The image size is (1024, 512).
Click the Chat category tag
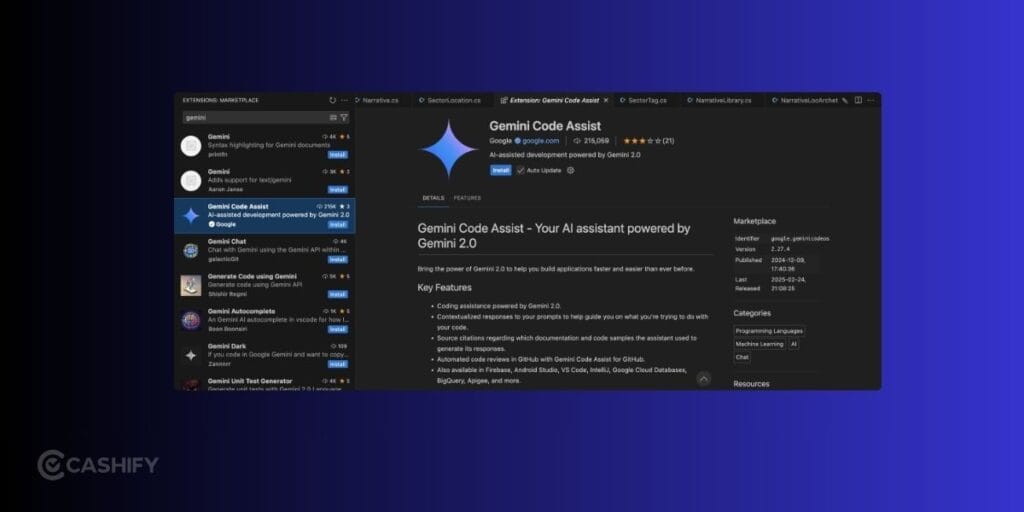[x=742, y=357]
